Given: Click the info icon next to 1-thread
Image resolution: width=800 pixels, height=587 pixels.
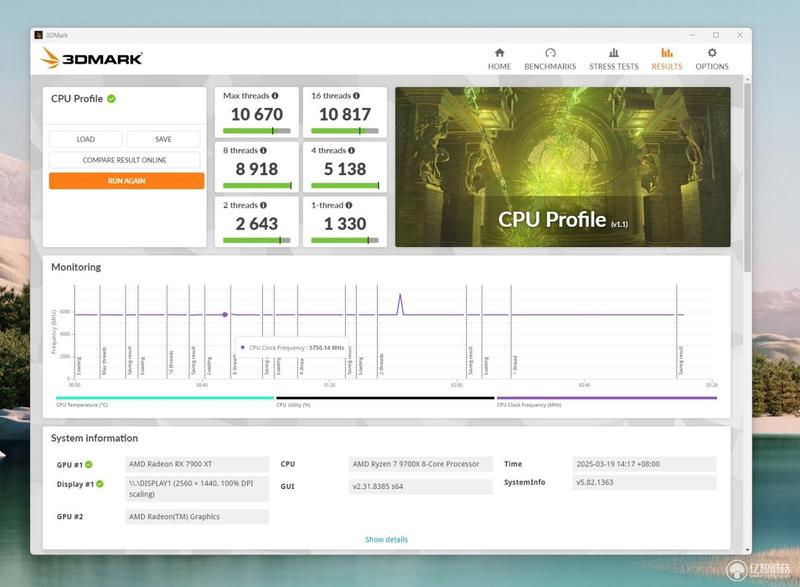Looking at the screenshot, I should coord(349,205).
